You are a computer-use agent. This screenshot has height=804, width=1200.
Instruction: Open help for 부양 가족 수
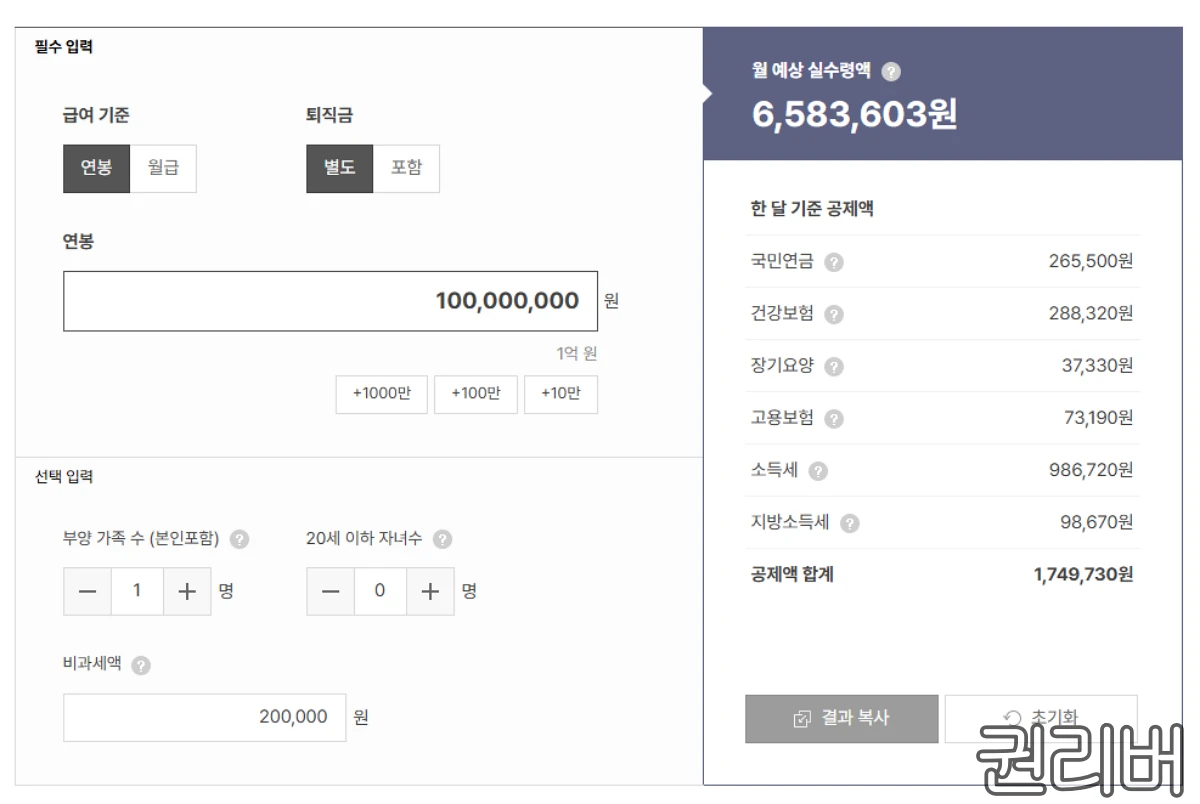click(x=238, y=538)
